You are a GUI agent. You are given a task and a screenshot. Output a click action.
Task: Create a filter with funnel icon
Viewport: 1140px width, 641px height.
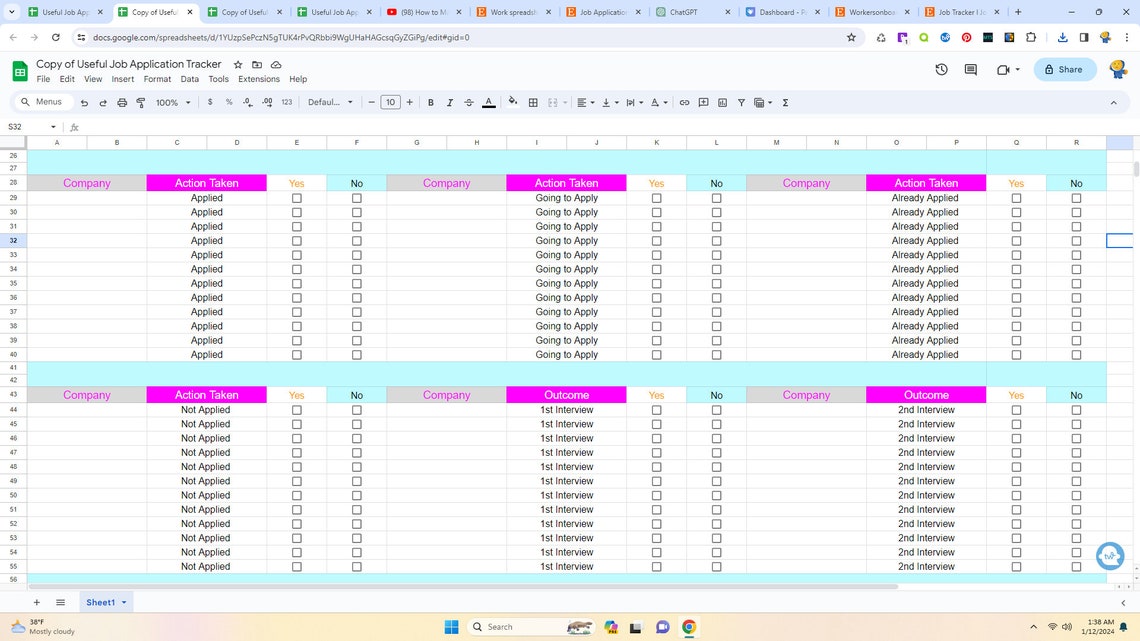coord(741,102)
